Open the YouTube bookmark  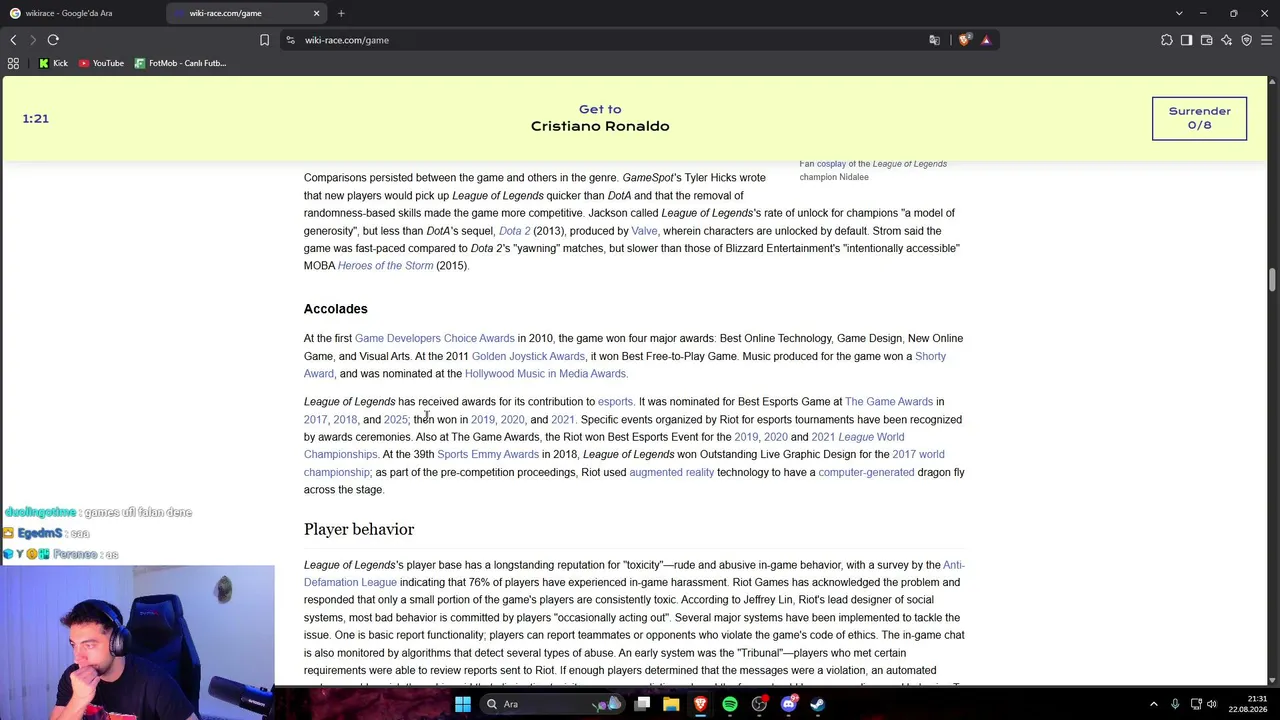point(101,63)
